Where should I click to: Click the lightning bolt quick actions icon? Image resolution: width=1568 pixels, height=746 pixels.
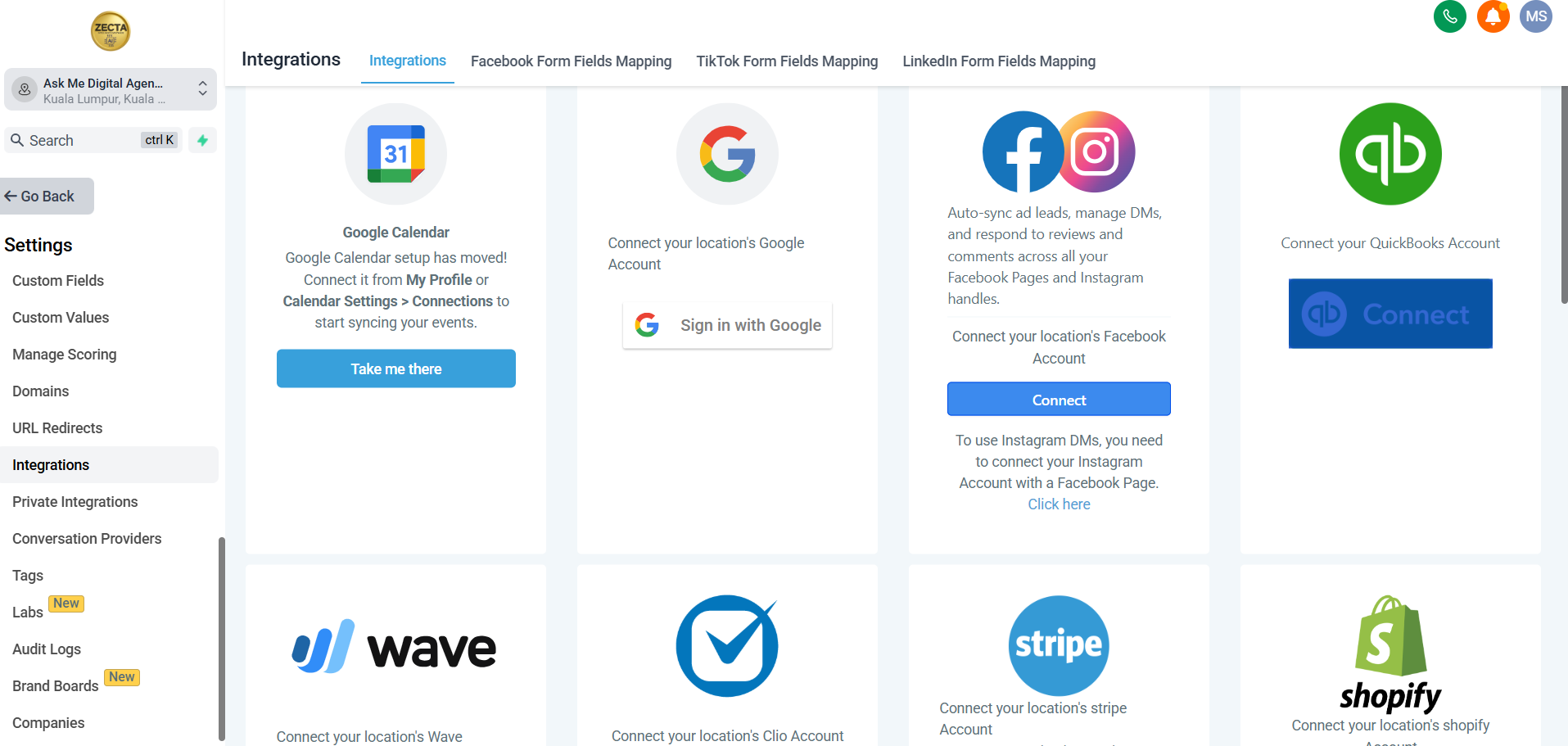[202, 140]
